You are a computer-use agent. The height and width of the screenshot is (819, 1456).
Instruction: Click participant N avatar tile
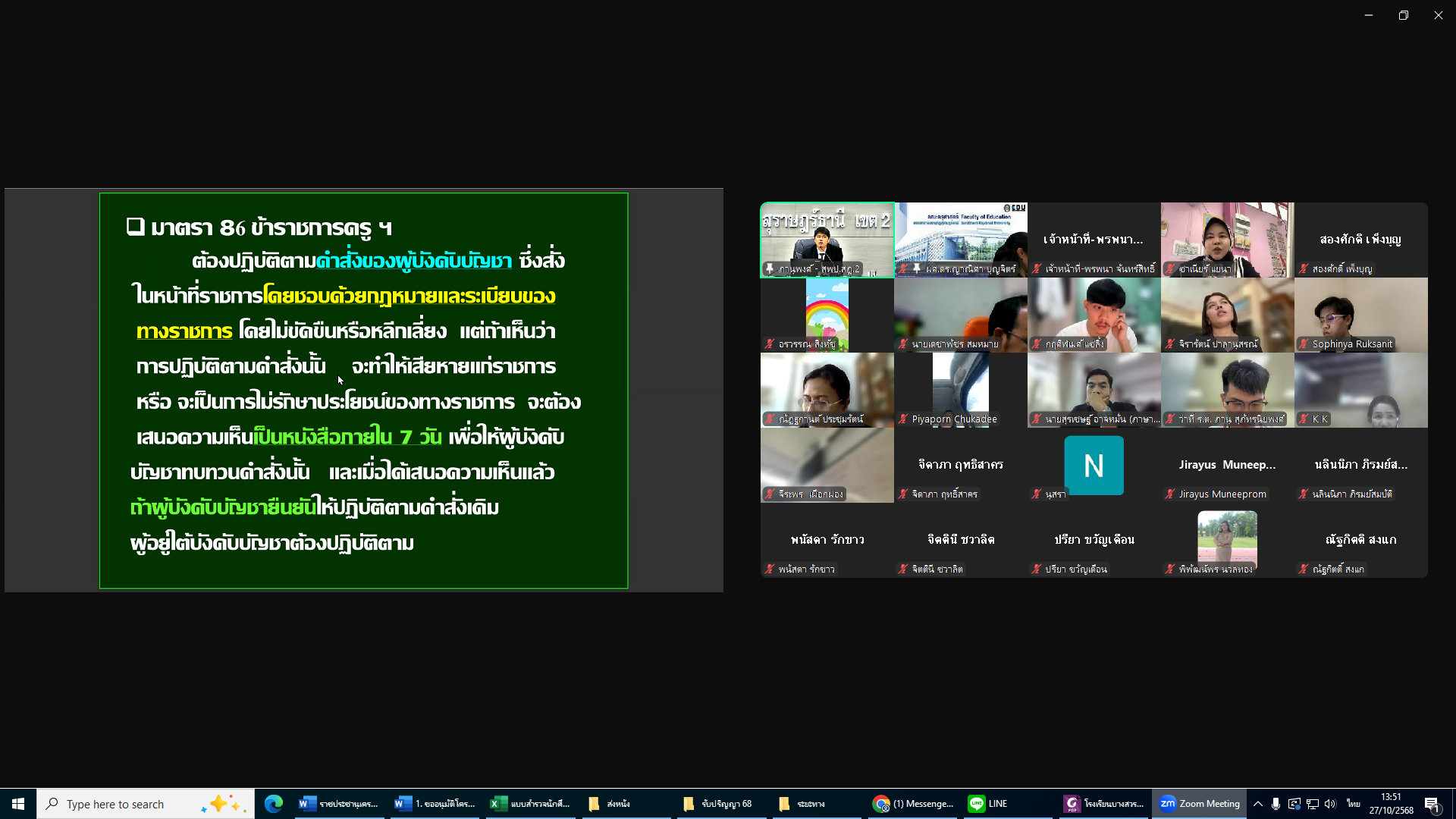[1094, 465]
